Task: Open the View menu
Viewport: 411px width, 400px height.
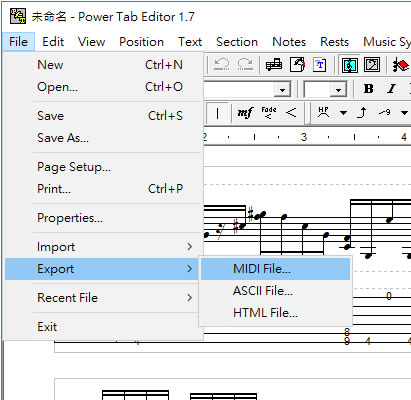Action: 91,42
